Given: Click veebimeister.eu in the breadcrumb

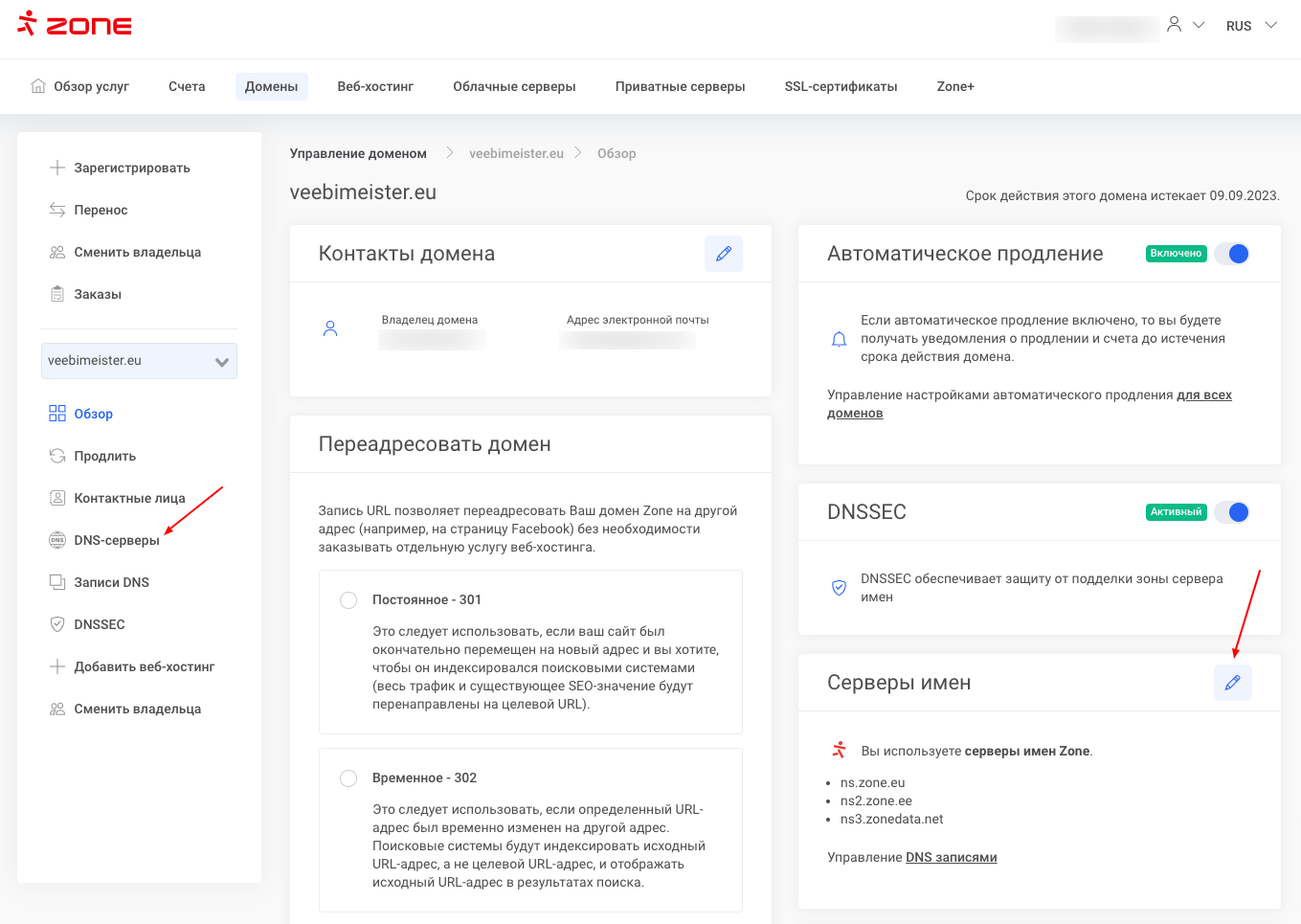Looking at the screenshot, I should (516, 153).
